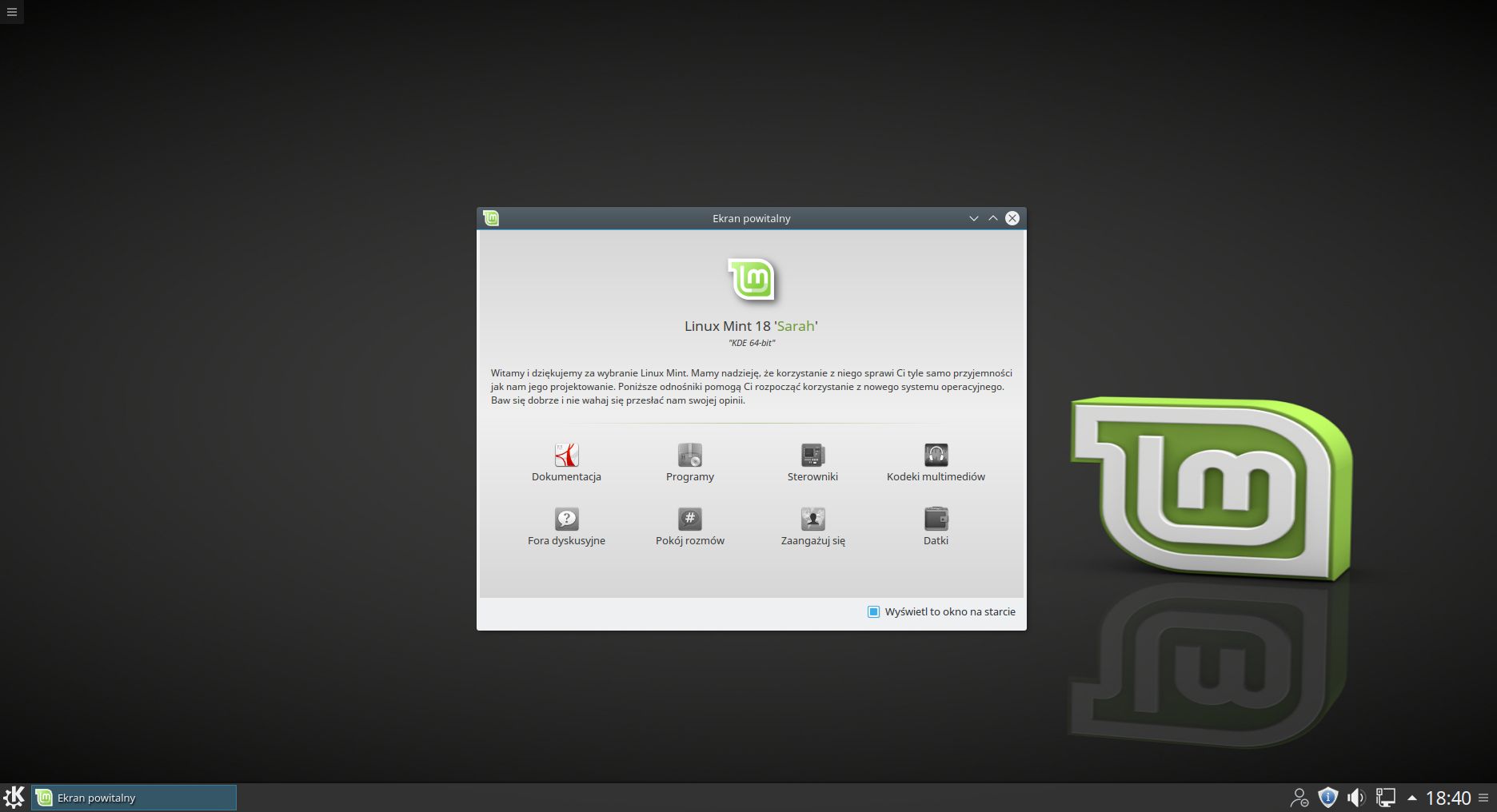Click the Kodeki multimediów label

point(936,476)
